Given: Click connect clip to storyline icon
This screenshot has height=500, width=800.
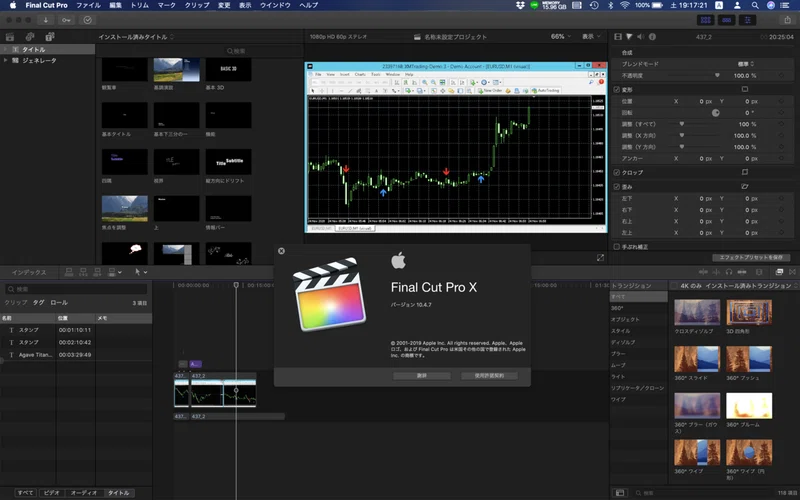Looking at the screenshot, I should click(x=69, y=272).
